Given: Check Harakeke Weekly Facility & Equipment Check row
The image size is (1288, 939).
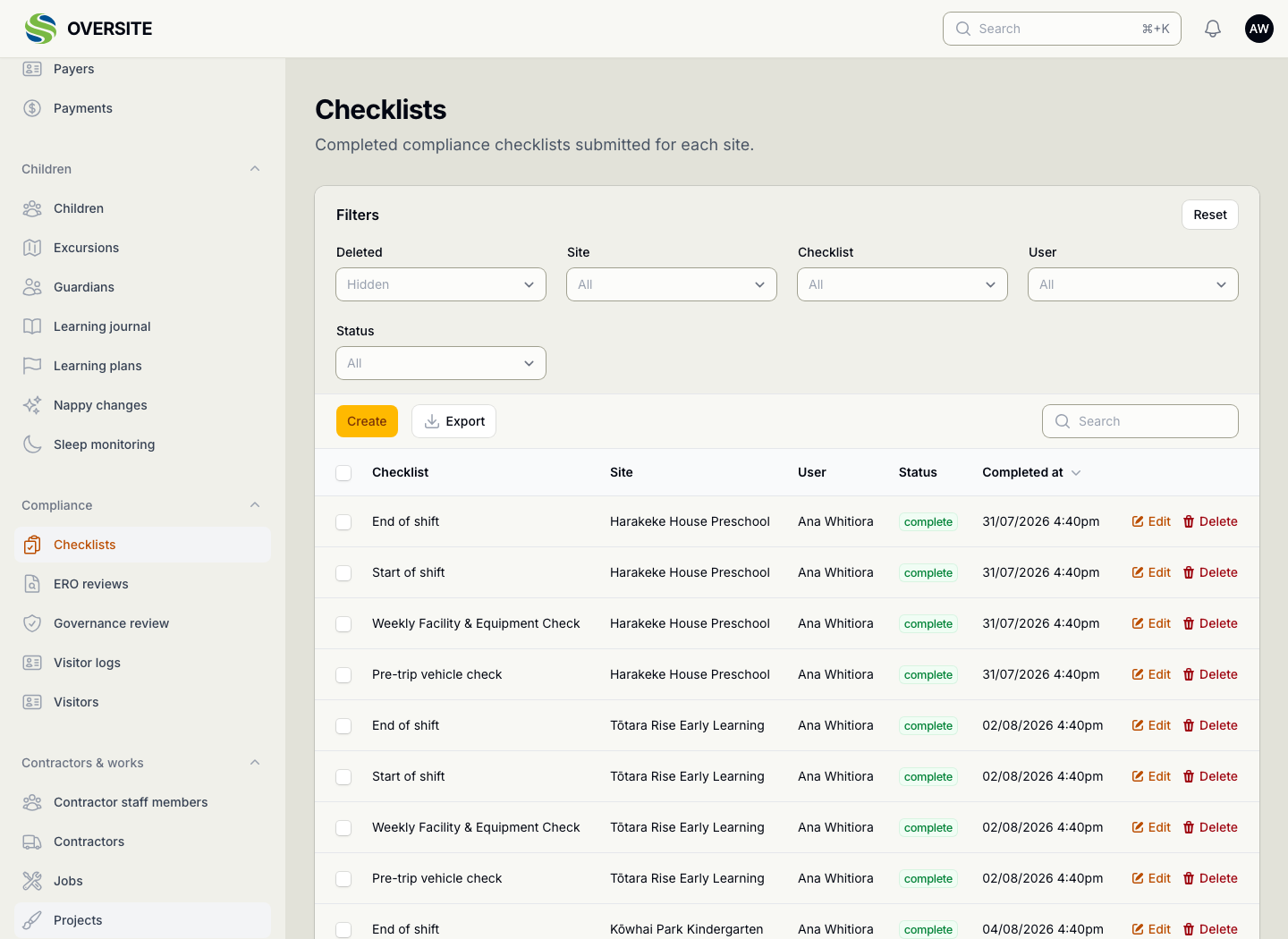Looking at the screenshot, I should (343, 623).
